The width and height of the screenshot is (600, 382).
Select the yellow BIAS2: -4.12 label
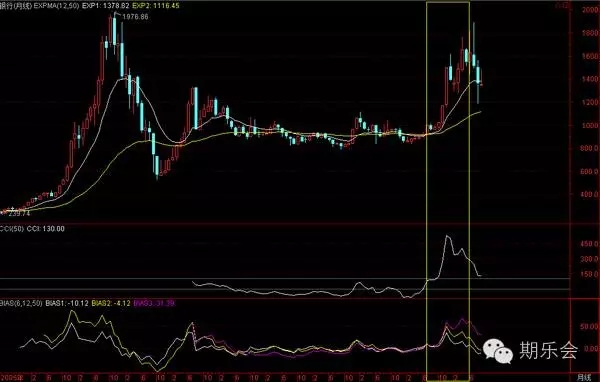click(111, 304)
